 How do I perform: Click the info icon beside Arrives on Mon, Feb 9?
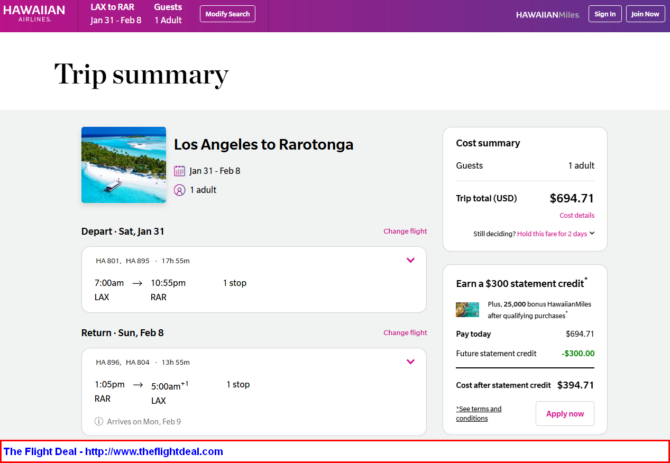(100, 421)
